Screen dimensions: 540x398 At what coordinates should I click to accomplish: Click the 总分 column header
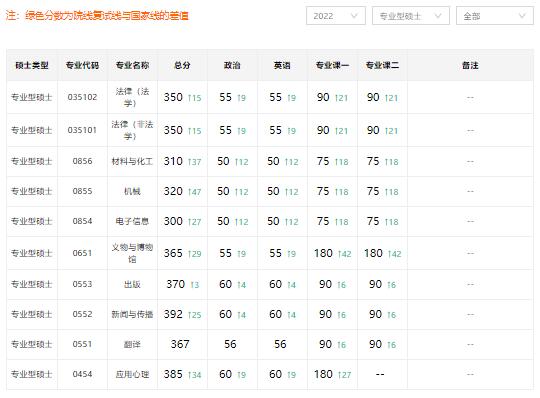(x=182, y=65)
